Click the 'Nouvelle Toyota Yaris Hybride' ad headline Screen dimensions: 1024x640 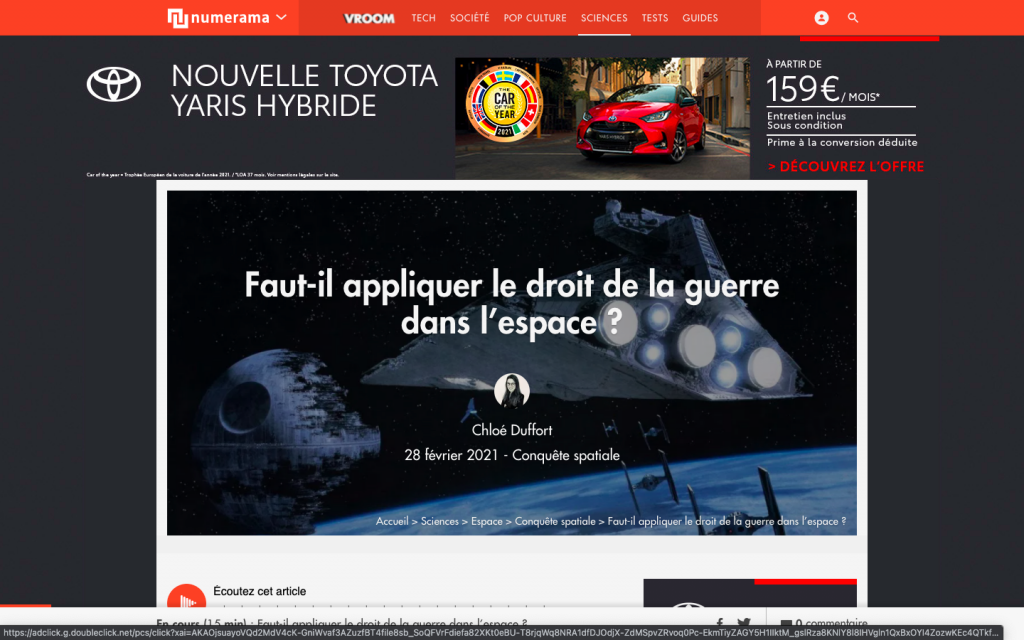point(304,91)
